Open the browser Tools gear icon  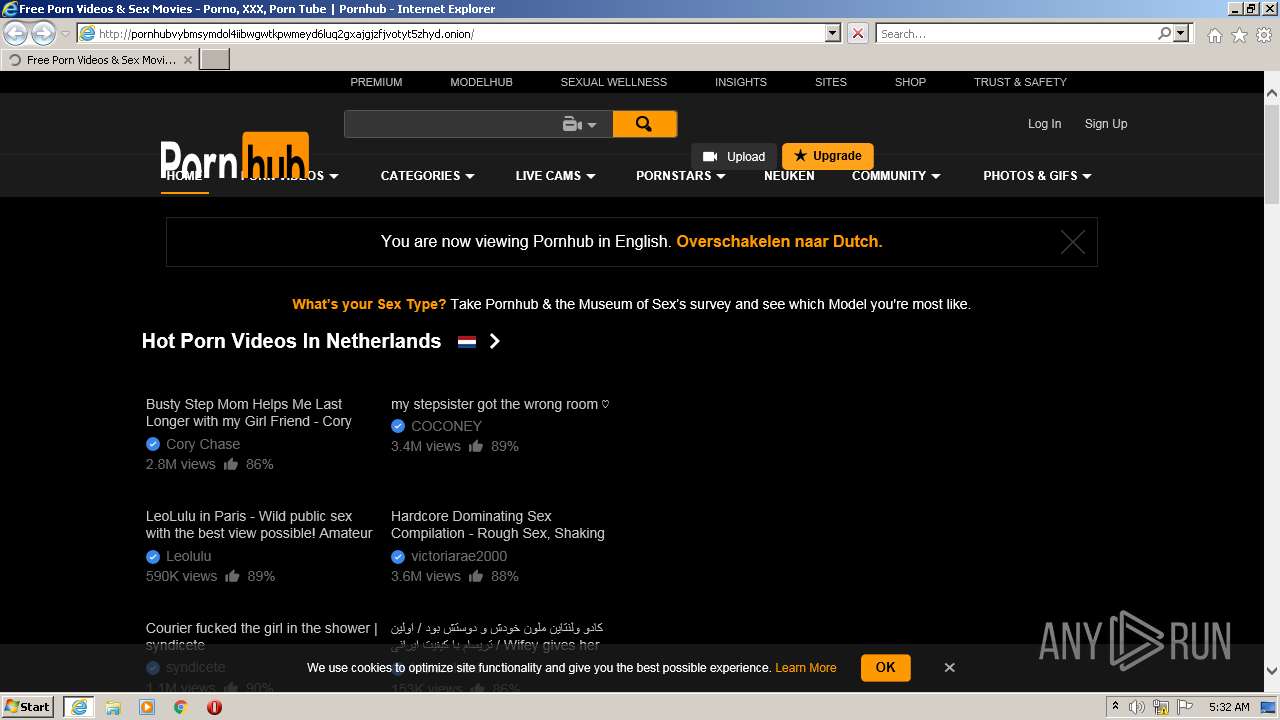click(x=1264, y=34)
